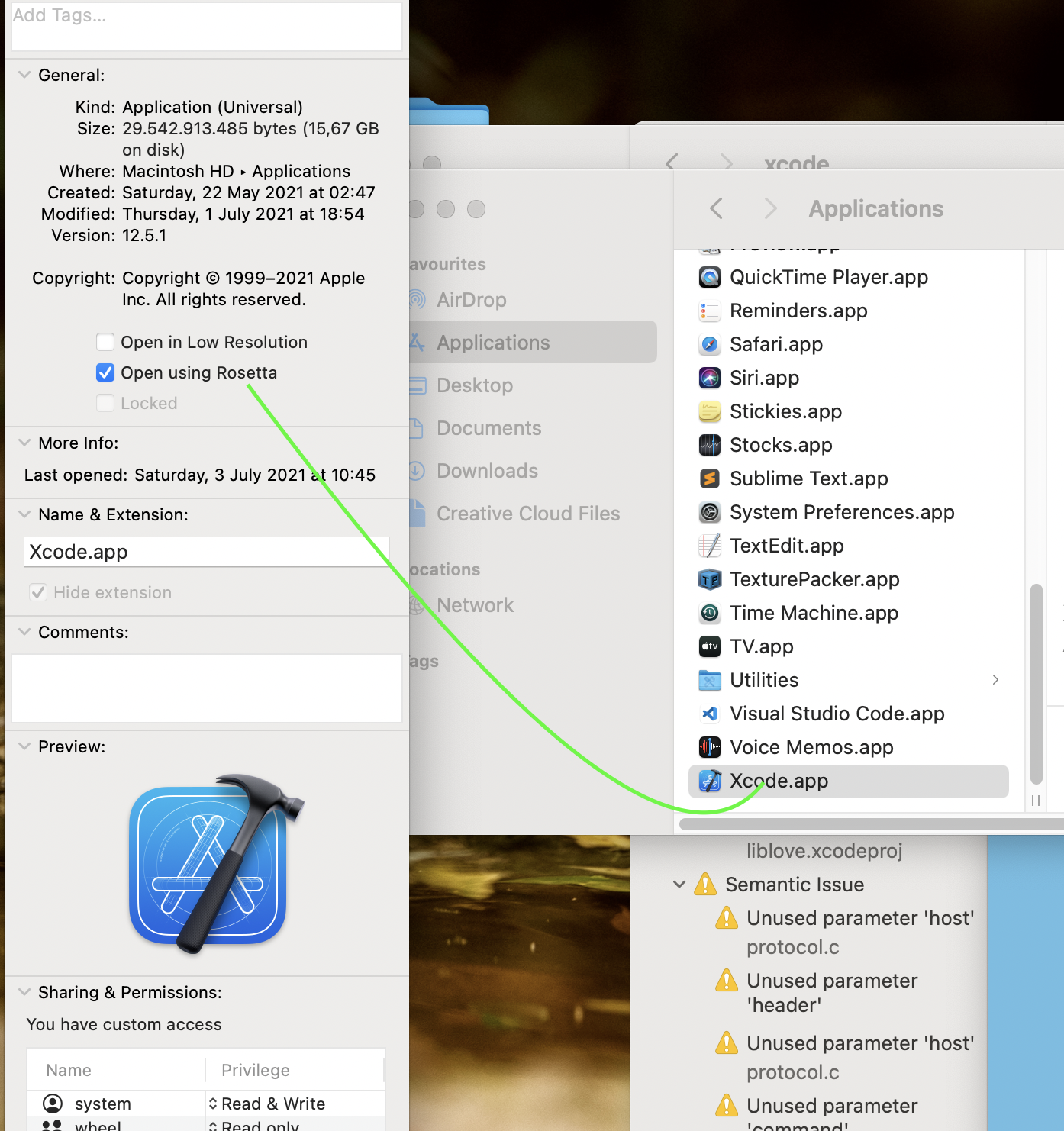The height and width of the screenshot is (1131, 1064).
Task: Select Documents in Finder sidebar
Action: click(x=488, y=428)
